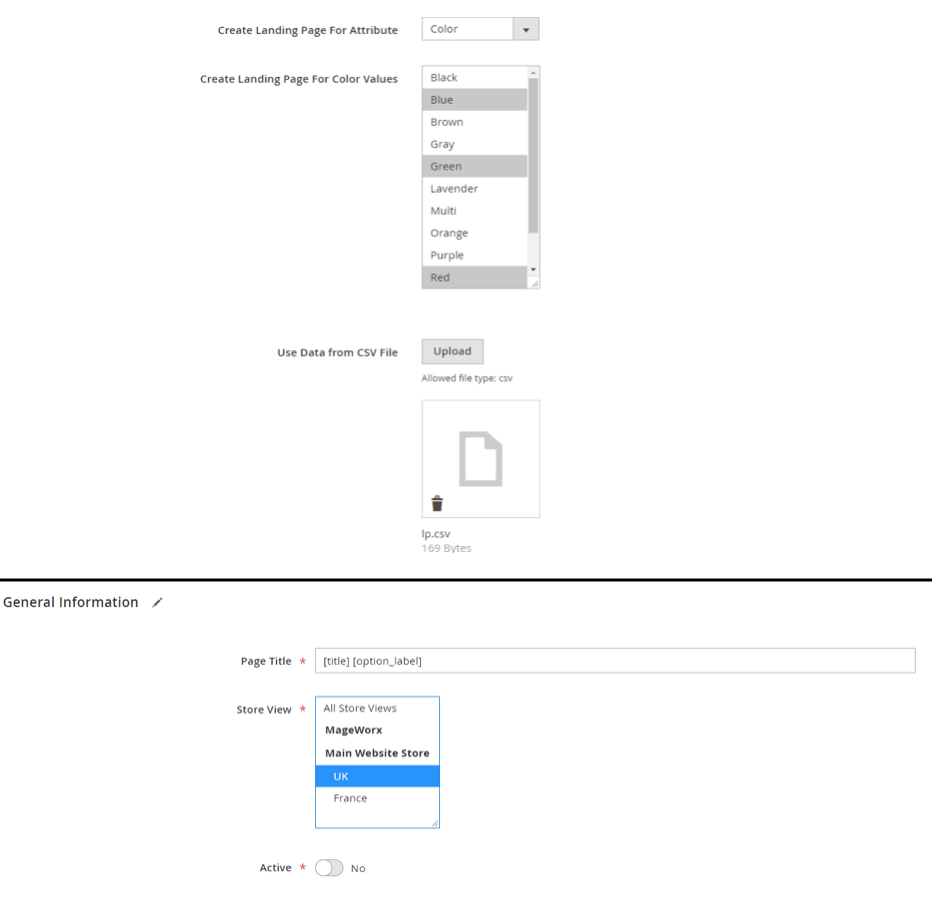Choose France store view
Screen dimensions: 932x900
point(377,798)
